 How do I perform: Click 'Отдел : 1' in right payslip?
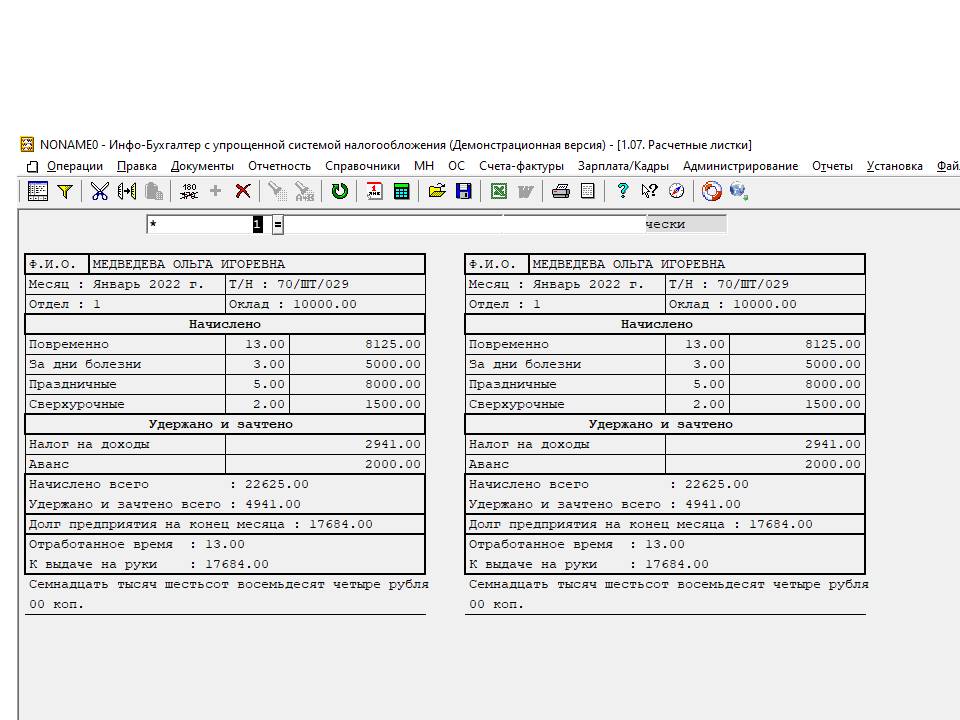pos(504,304)
